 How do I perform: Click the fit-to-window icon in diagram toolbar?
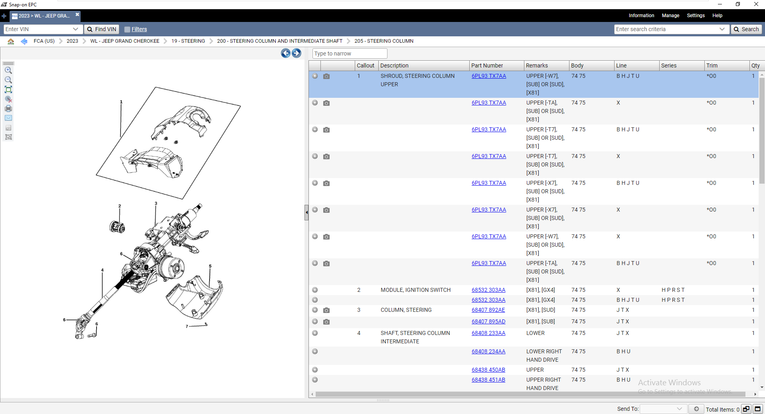(9, 90)
